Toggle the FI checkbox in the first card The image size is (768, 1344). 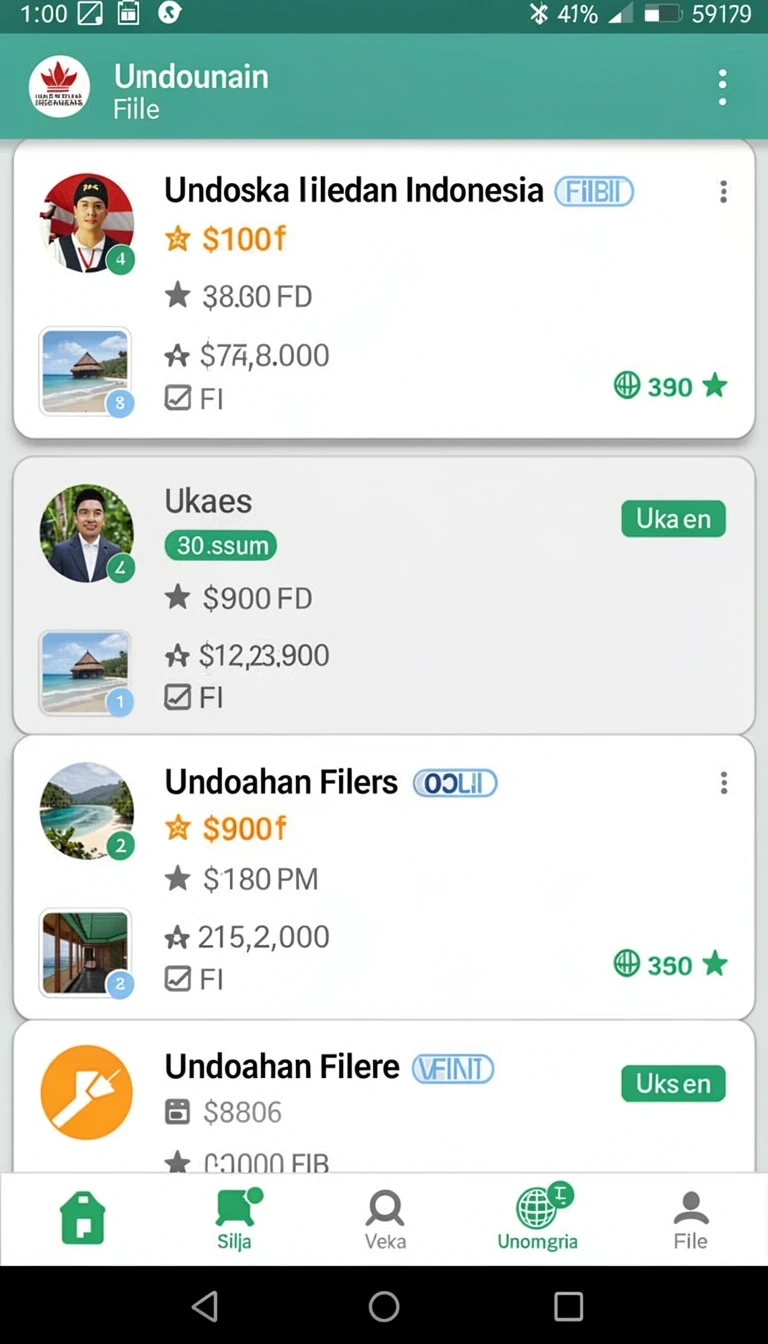tap(178, 398)
